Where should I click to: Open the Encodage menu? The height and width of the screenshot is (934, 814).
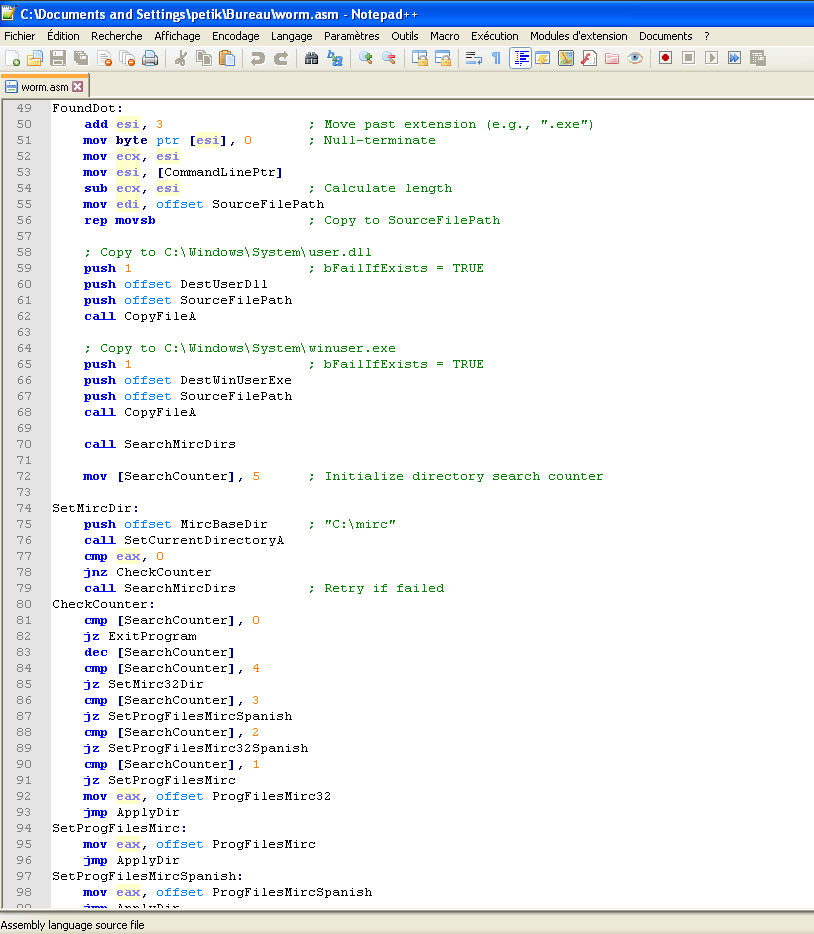point(236,36)
